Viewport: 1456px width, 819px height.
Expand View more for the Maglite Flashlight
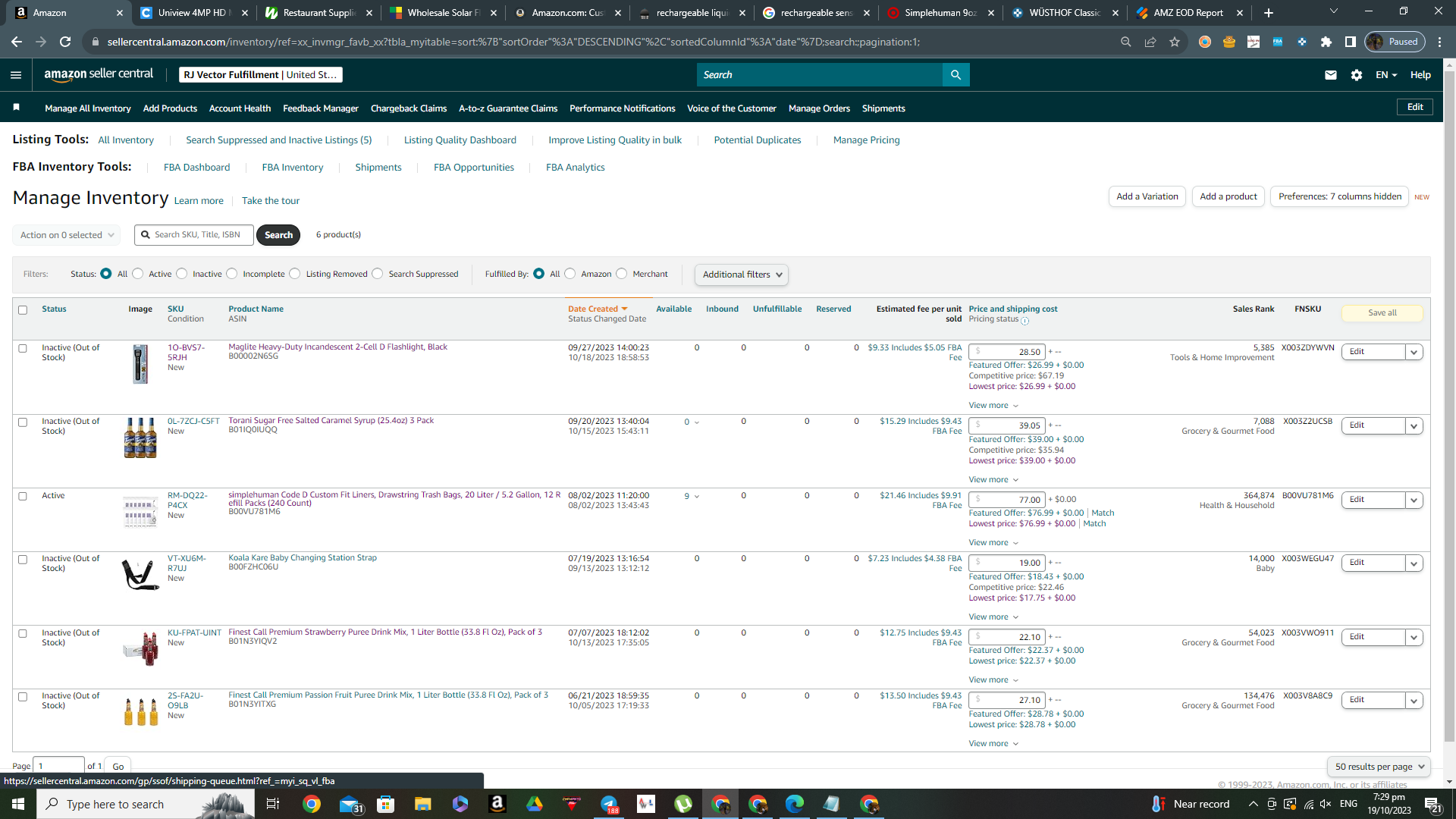(993, 405)
